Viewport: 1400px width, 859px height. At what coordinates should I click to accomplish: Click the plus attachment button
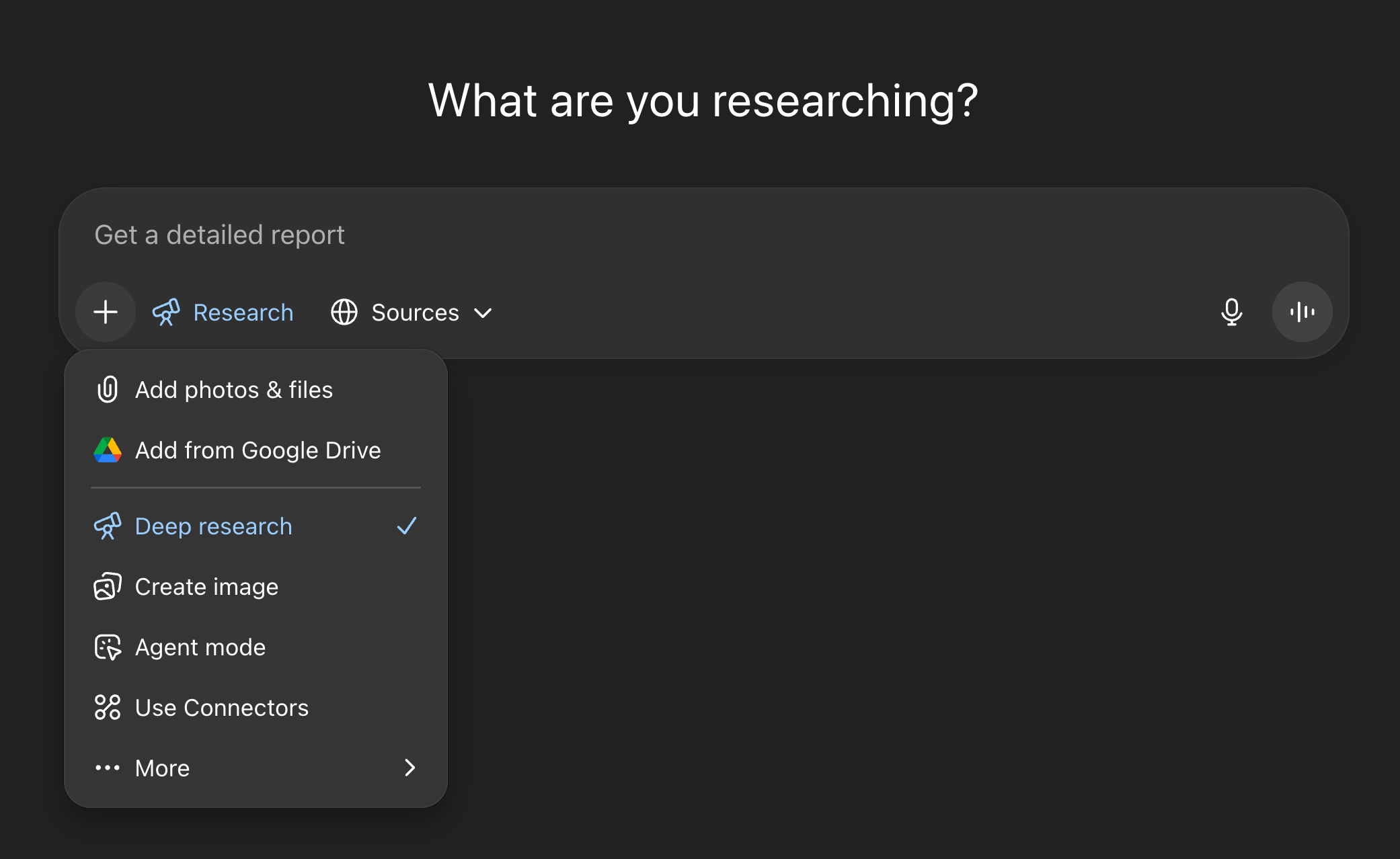106,312
